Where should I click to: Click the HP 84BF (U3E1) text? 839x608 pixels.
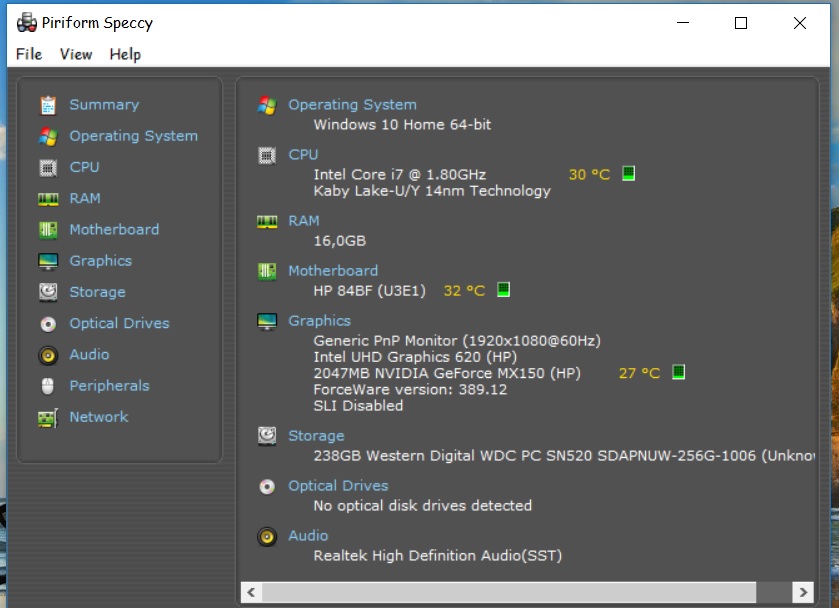370,291
